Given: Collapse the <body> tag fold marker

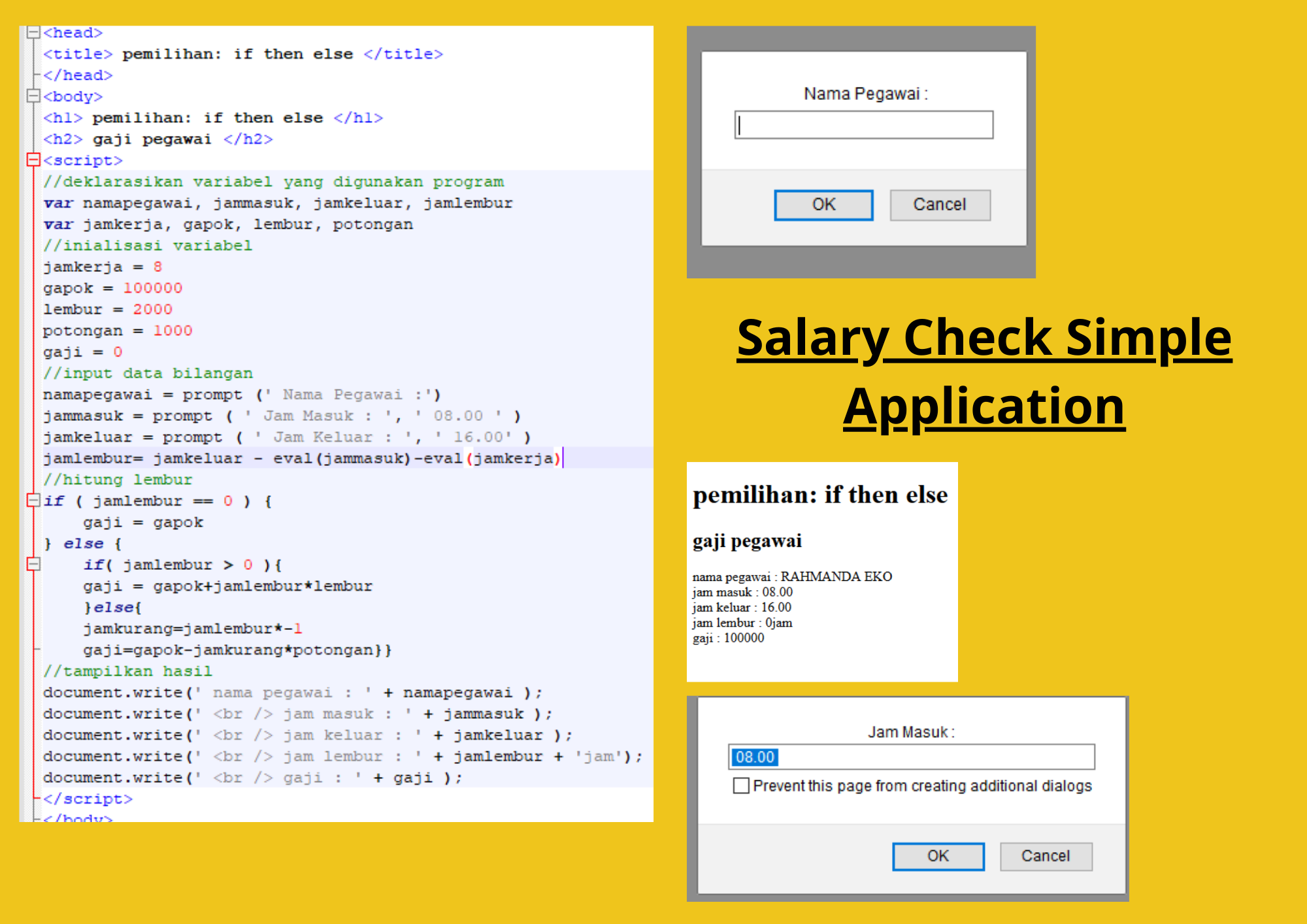Looking at the screenshot, I should click(33, 96).
